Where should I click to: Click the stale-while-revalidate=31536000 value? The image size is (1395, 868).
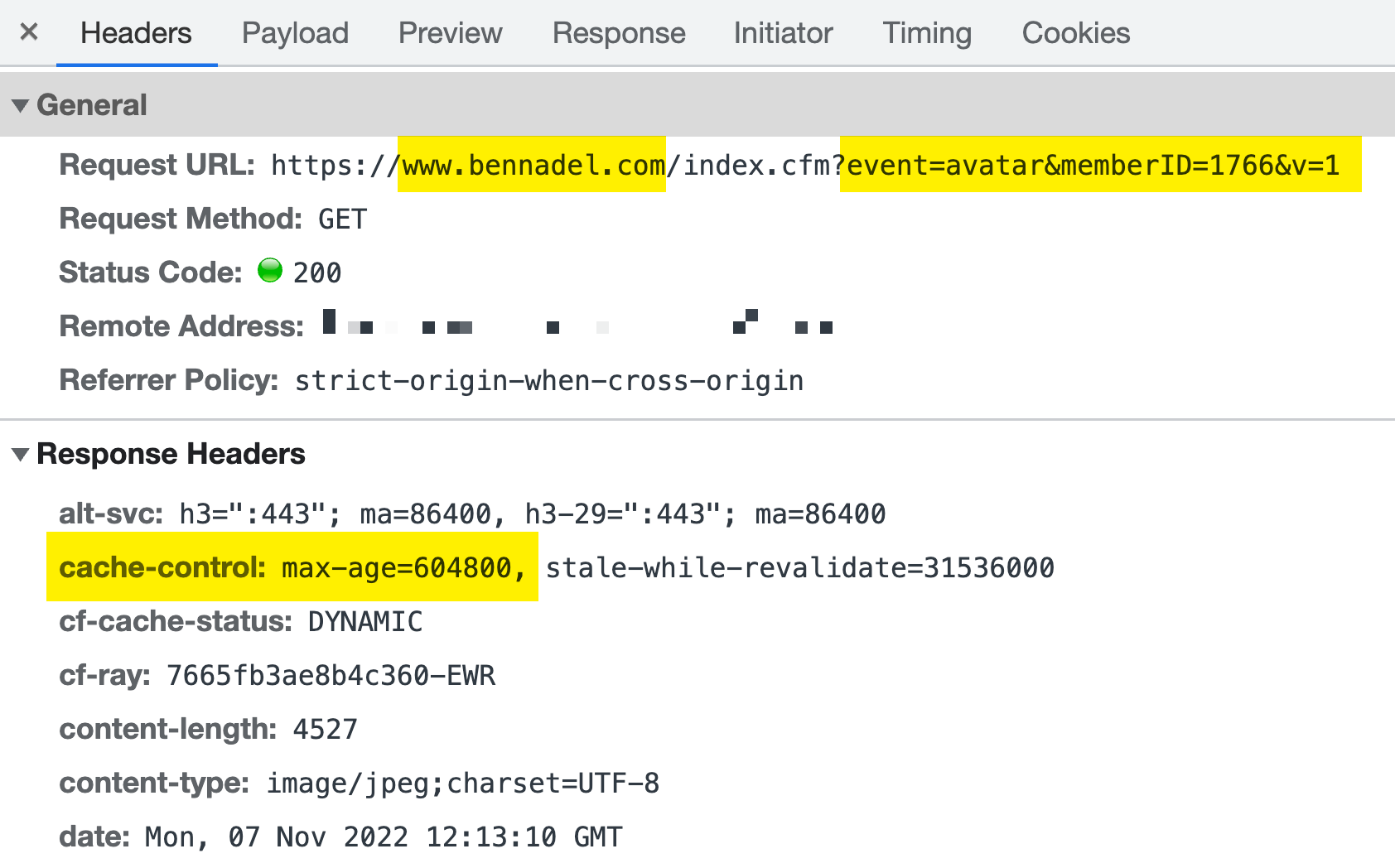click(x=799, y=568)
